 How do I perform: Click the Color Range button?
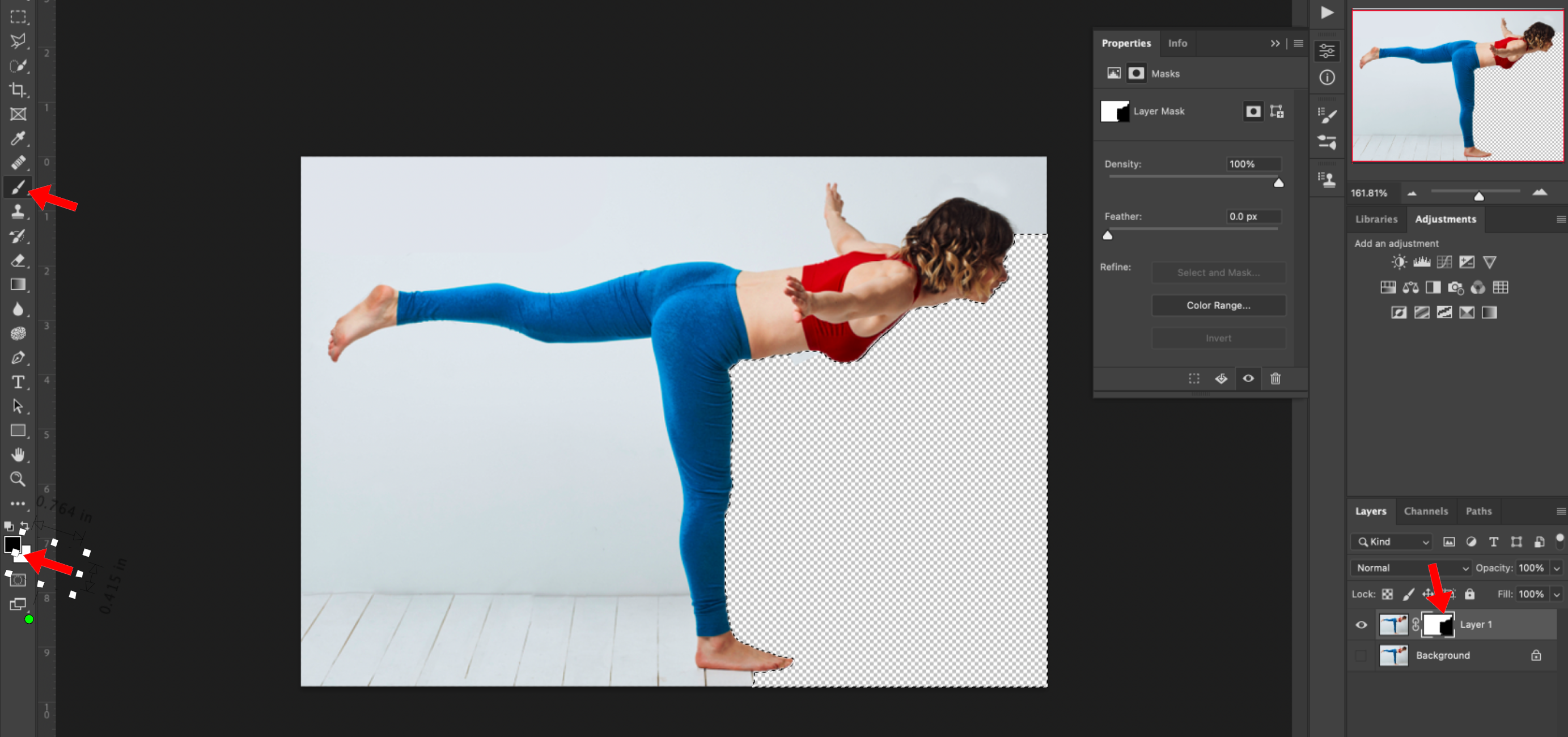[x=1218, y=306]
